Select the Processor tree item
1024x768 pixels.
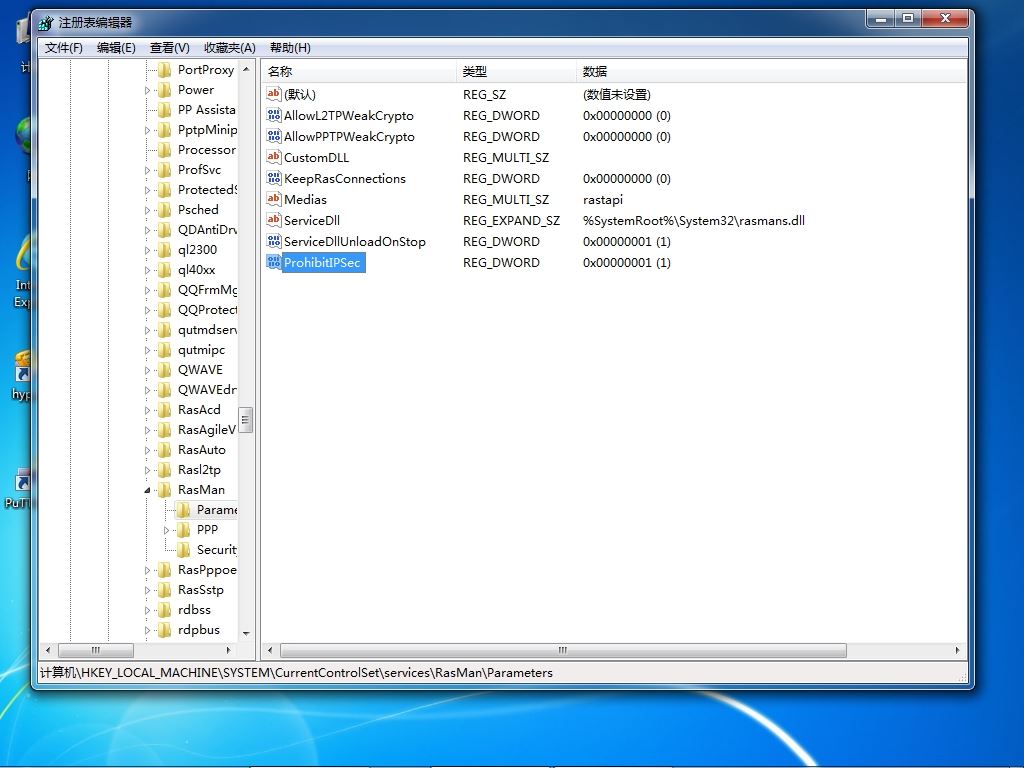click(x=206, y=150)
